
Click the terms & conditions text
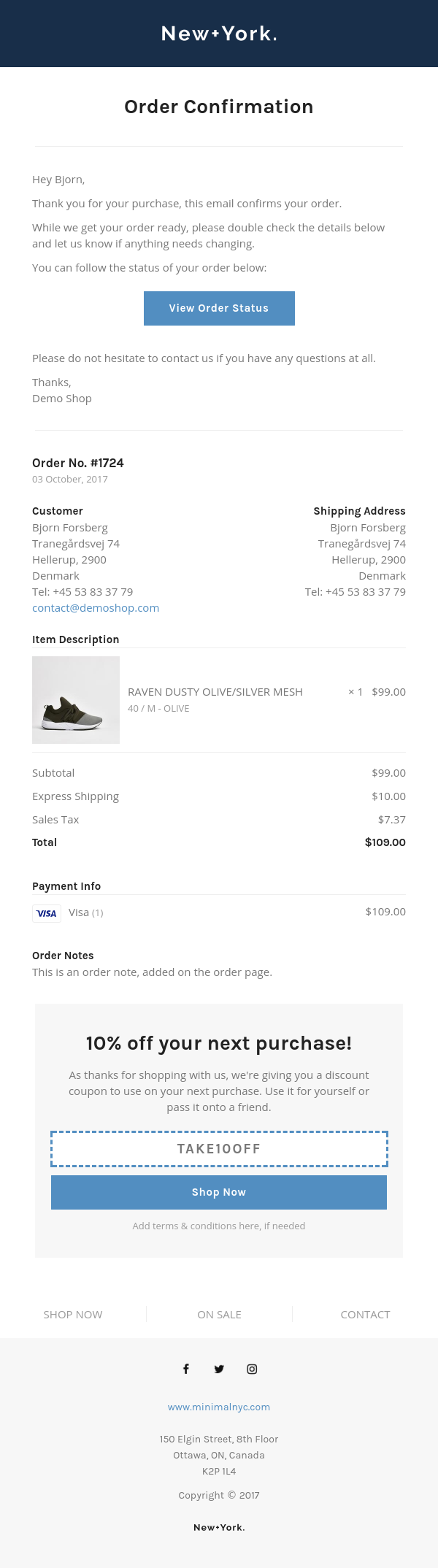click(219, 1226)
